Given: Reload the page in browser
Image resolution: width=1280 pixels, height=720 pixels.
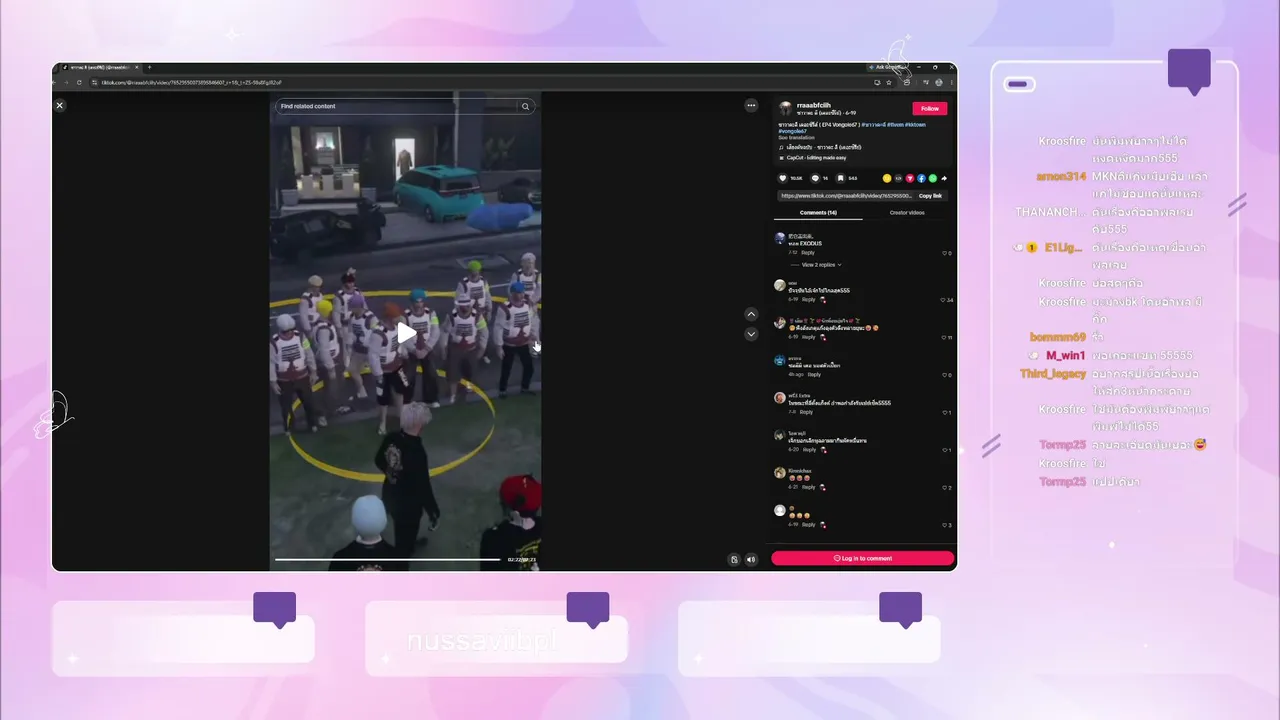Looking at the screenshot, I should (x=79, y=83).
